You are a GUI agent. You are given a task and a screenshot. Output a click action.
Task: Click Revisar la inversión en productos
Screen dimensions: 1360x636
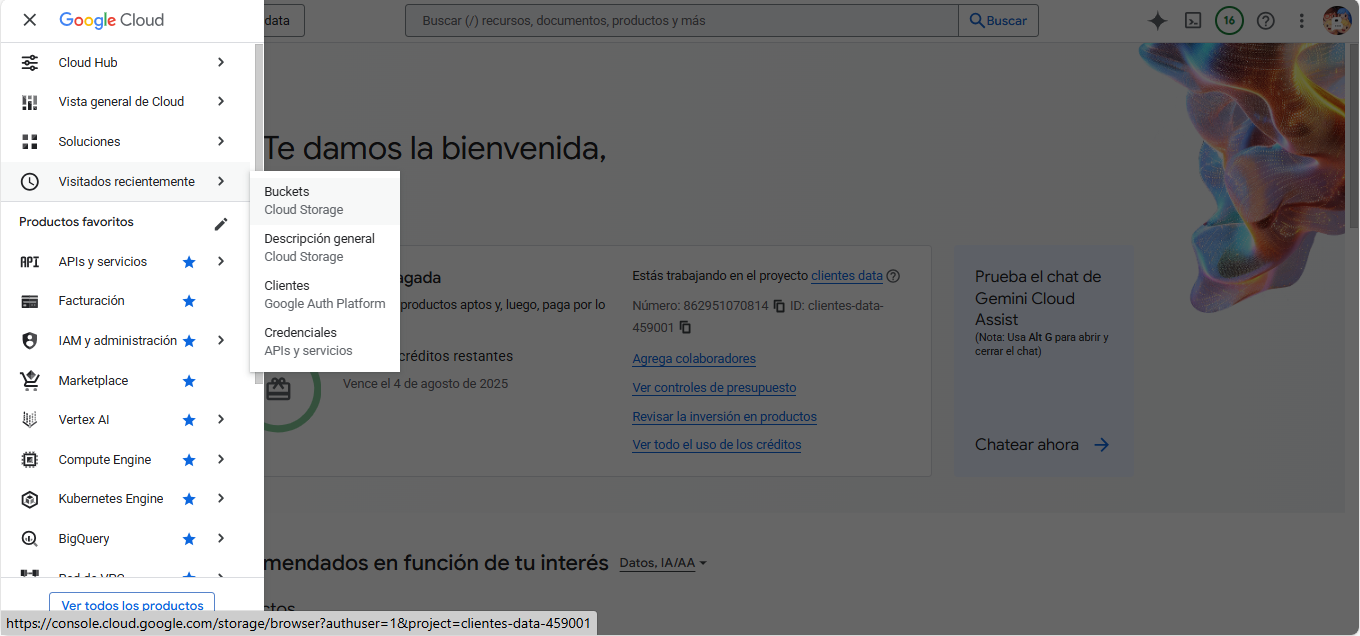pyautogui.click(x=724, y=417)
